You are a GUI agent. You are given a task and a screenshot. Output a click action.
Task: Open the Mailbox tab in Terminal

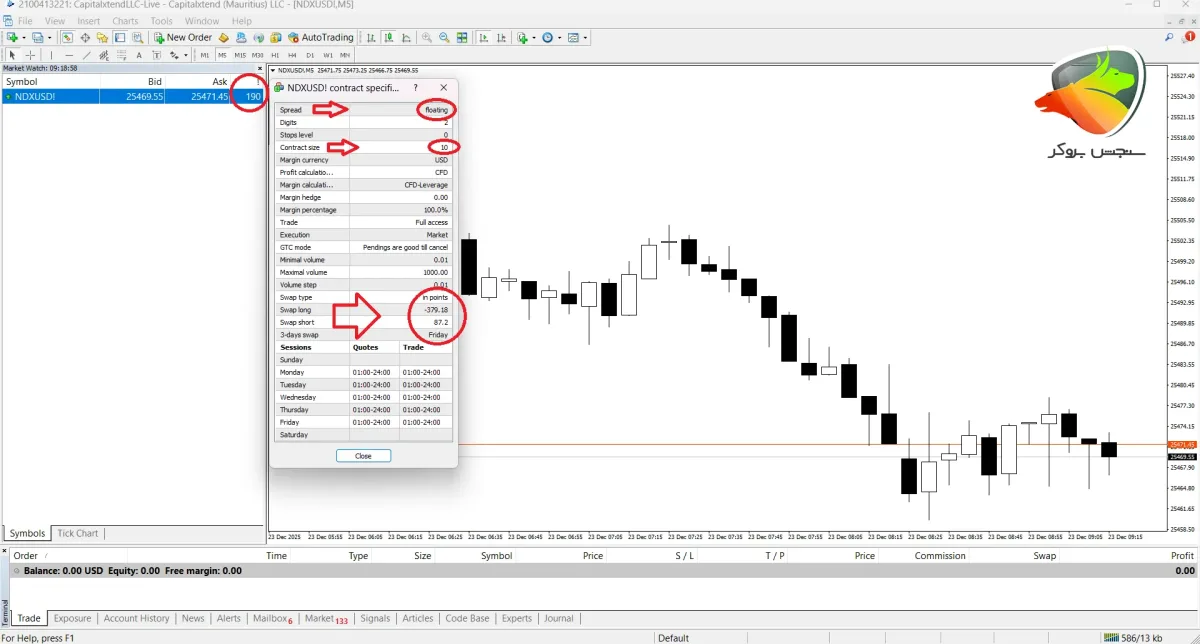click(x=272, y=618)
